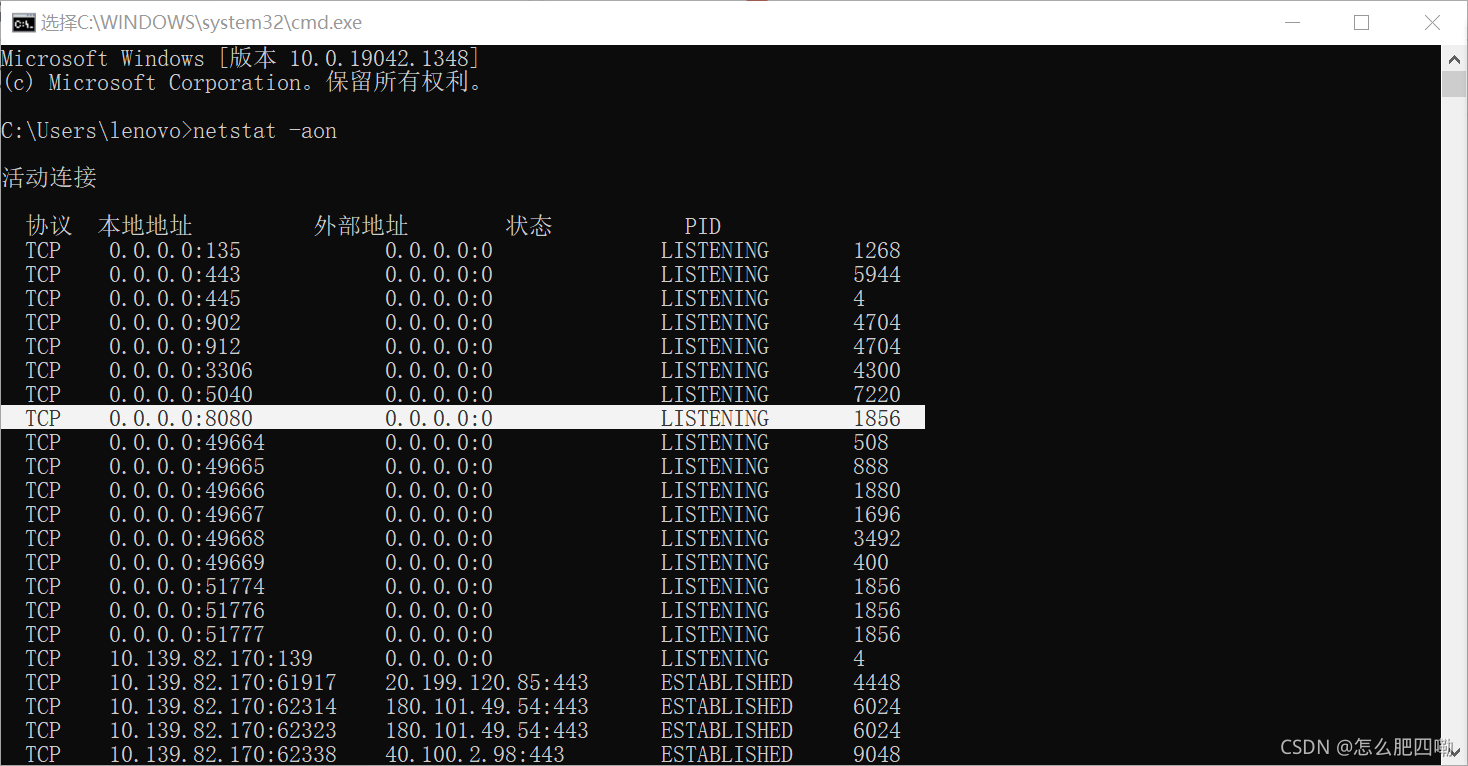
Task: Click the 本地地址 column header
Action: 145,226
